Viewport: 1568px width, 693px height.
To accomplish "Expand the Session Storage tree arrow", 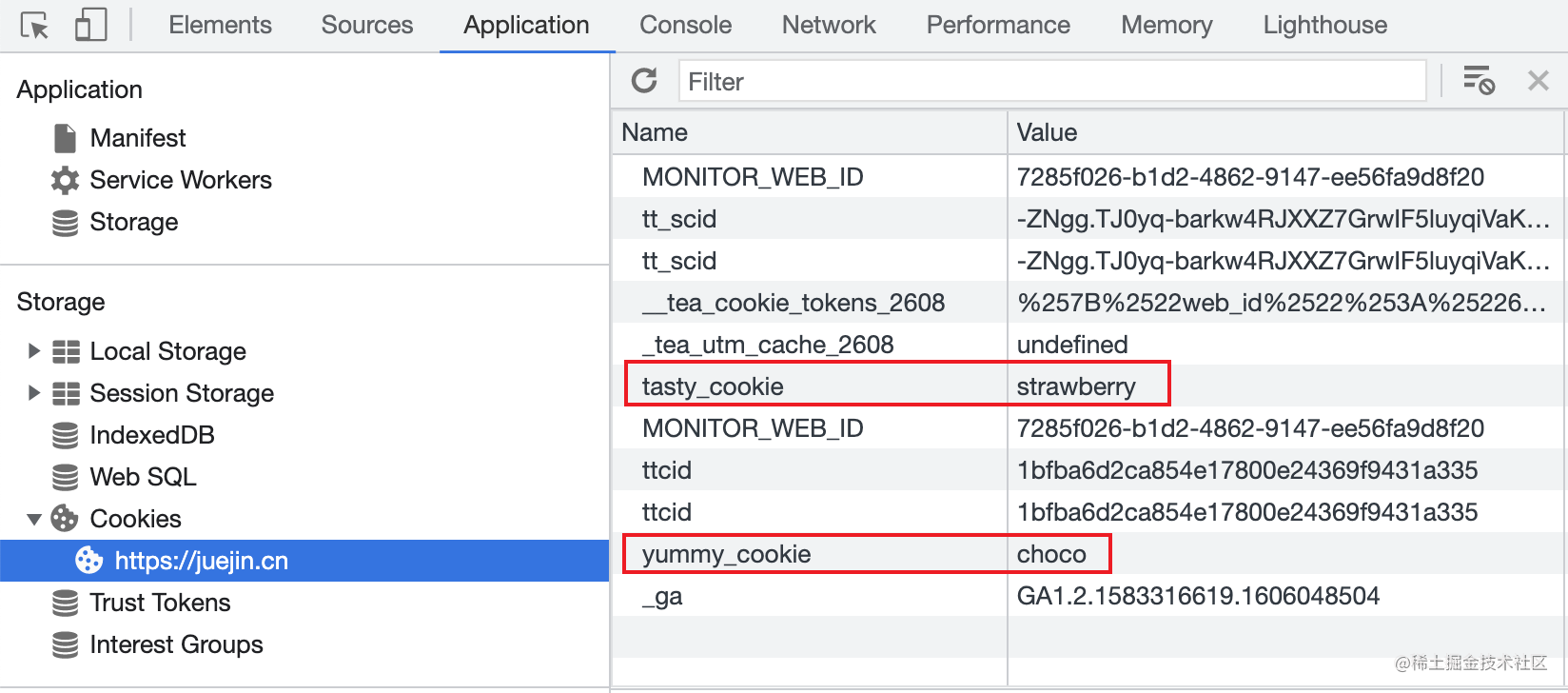I will 34,393.
